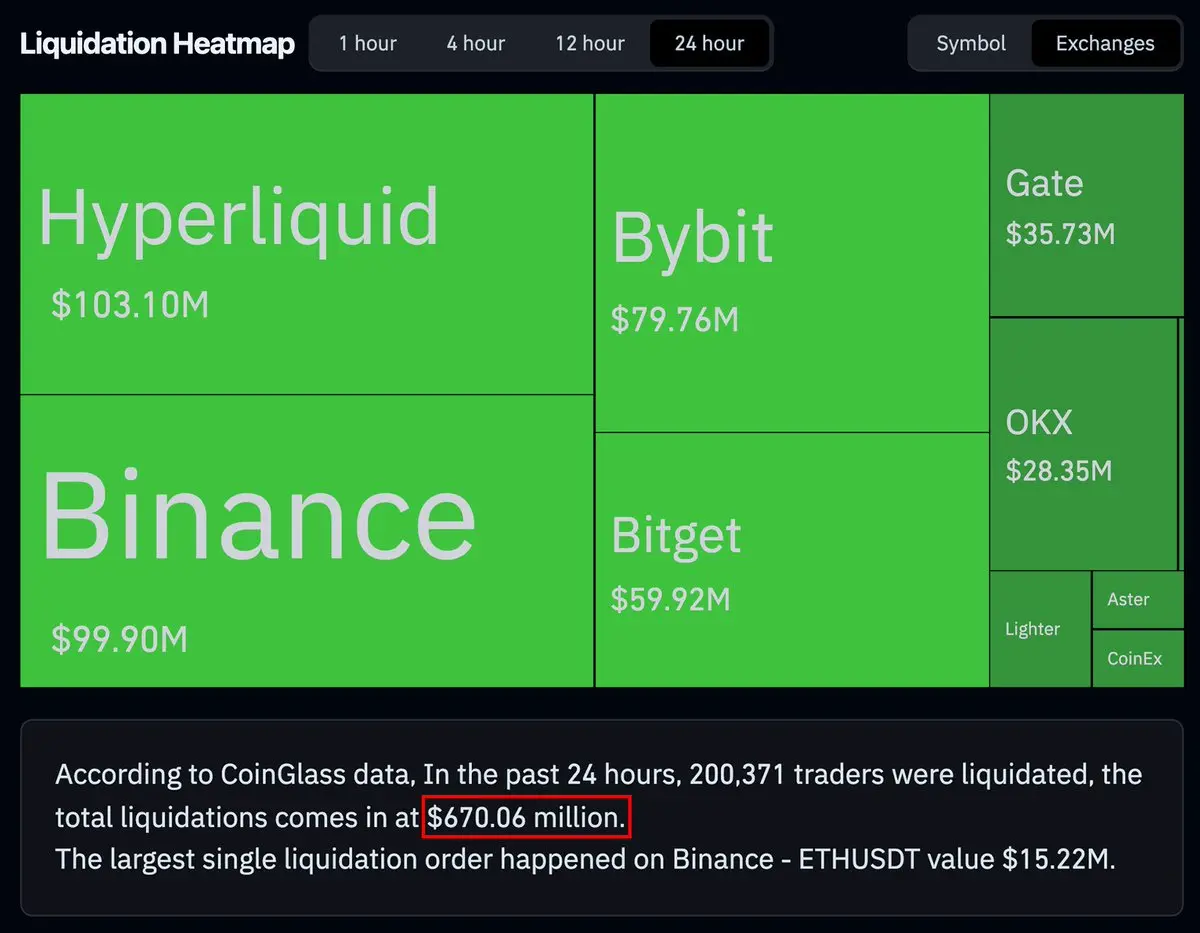The width and height of the screenshot is (1200, 933).
Task: Toggle heatmap view to Symbol
Action: (971, 43)
